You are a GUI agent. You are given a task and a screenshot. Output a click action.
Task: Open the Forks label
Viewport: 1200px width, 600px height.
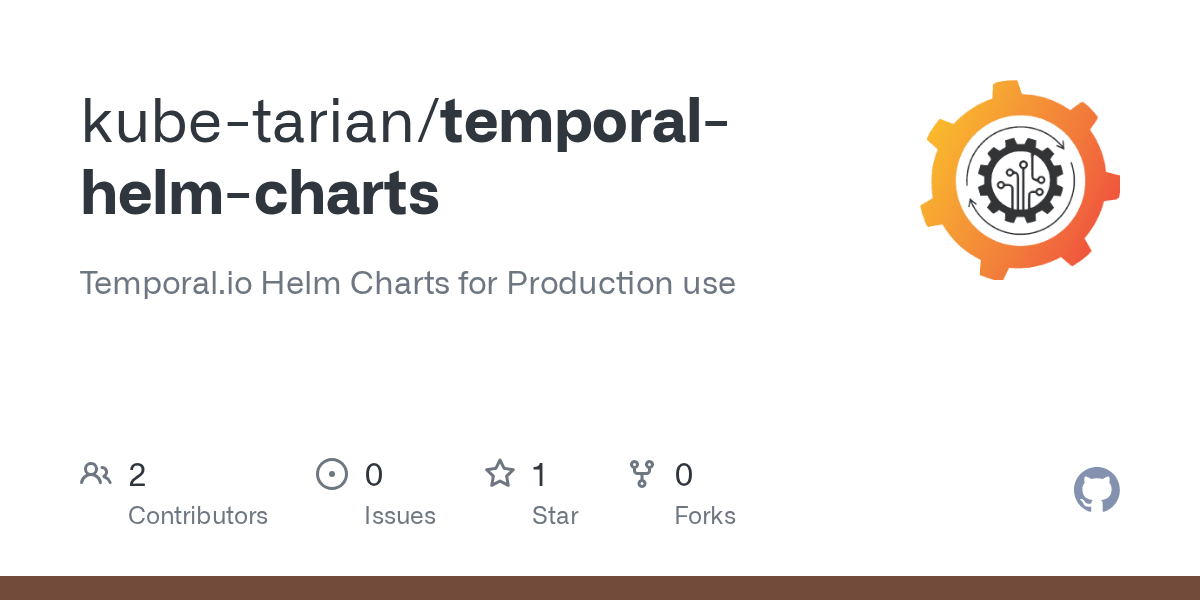pos(705,516)
